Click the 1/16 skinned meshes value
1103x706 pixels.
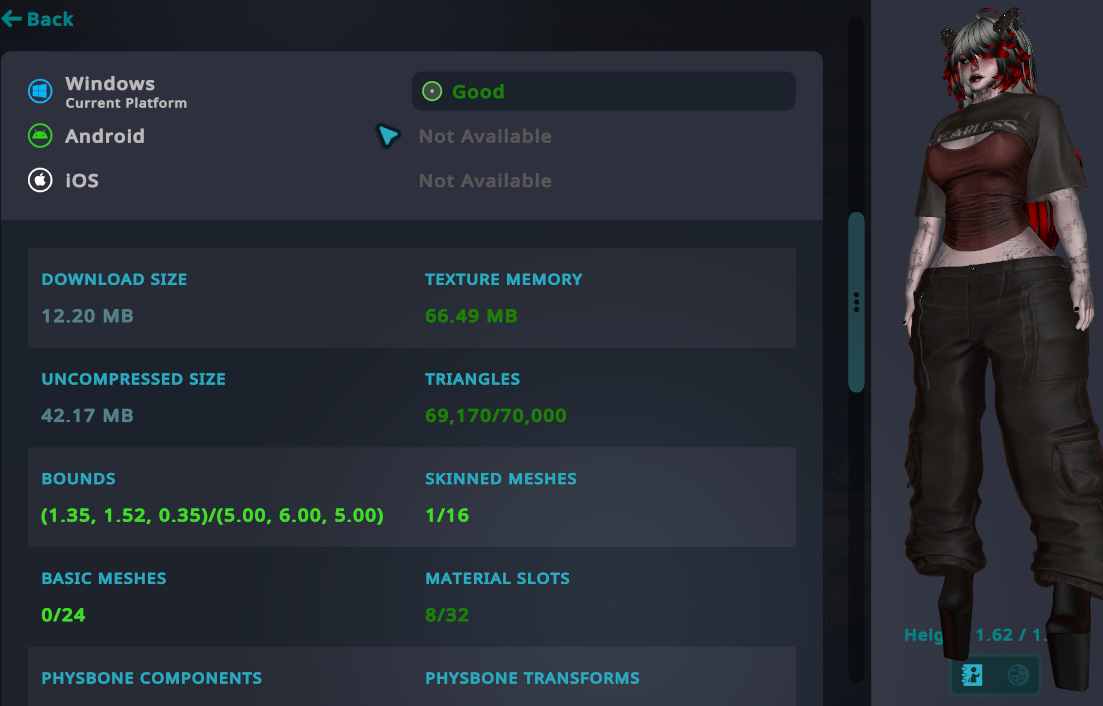[447, 515]
